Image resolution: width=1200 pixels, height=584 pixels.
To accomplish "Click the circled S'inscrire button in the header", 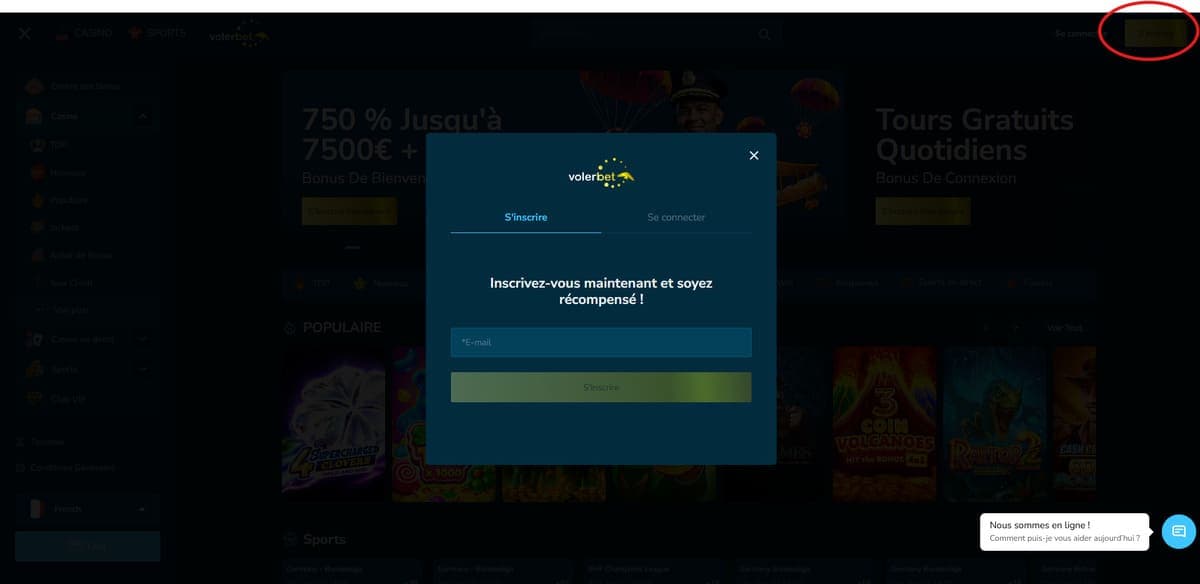I will point(1154,34).
